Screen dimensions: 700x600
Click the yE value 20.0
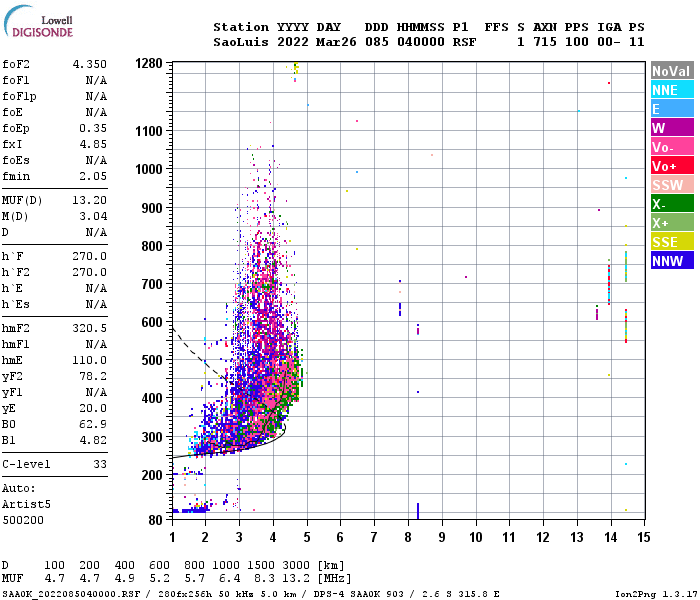pyautogui.click(x=93, y=408)
